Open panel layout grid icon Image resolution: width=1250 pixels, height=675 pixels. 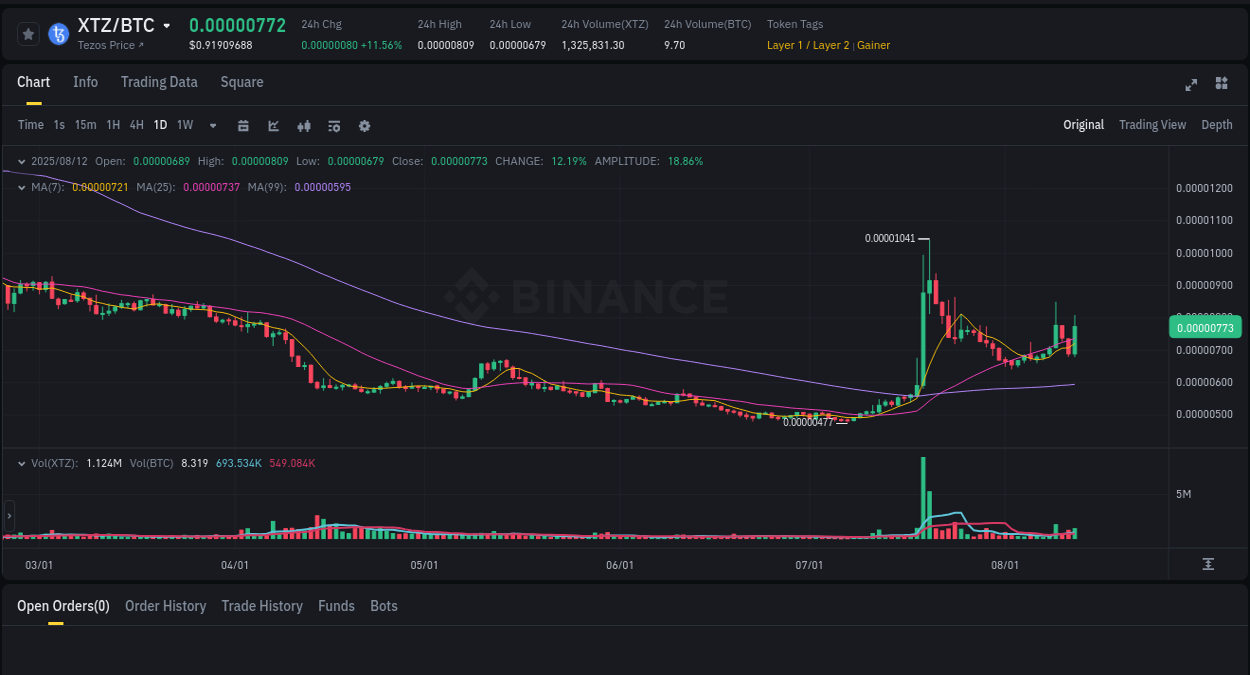[x=1221, y=85]
